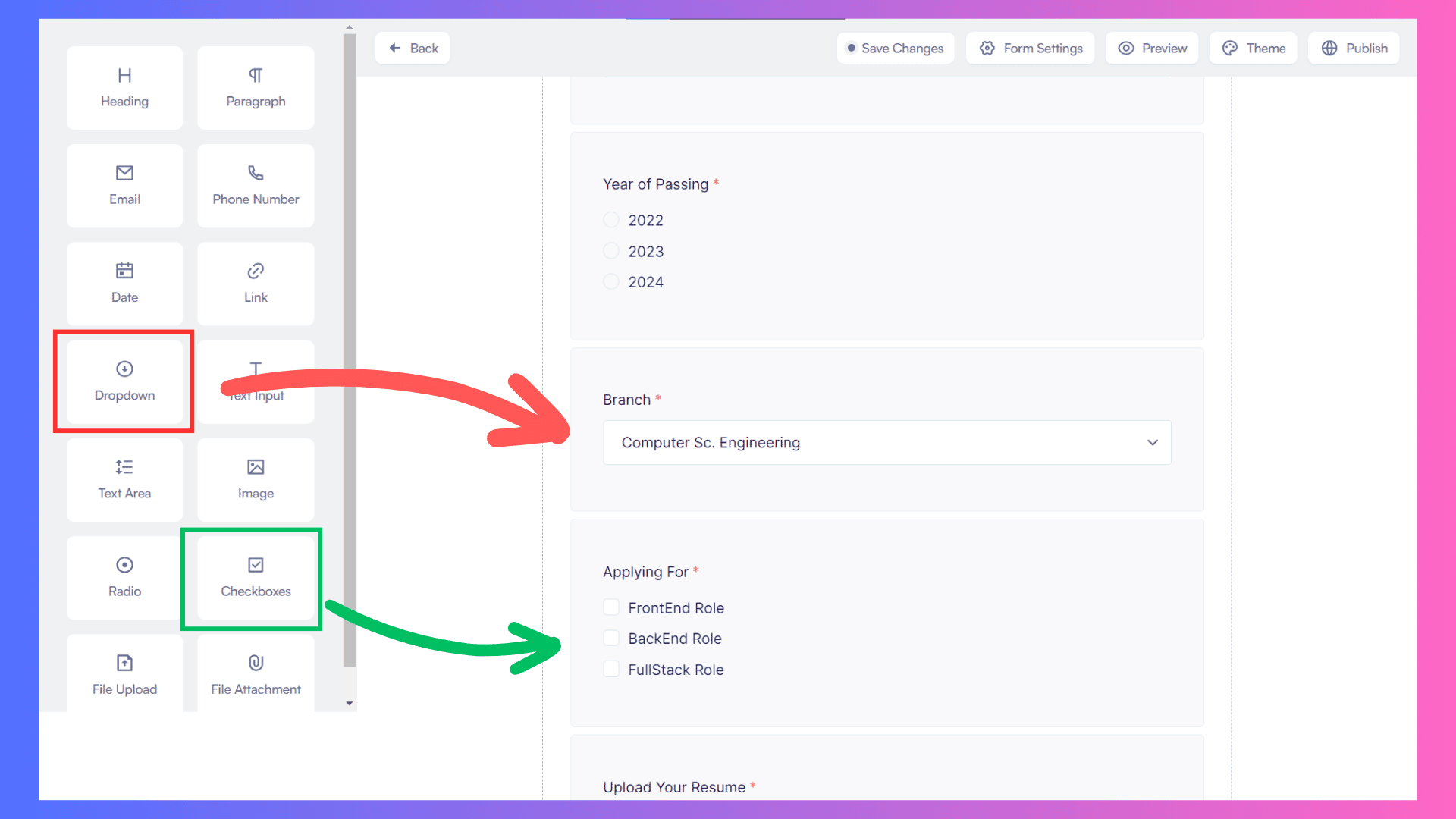This screenshot has height=819, width=1456.
Task: Click the Save Changes button
Action: (895, 48)
